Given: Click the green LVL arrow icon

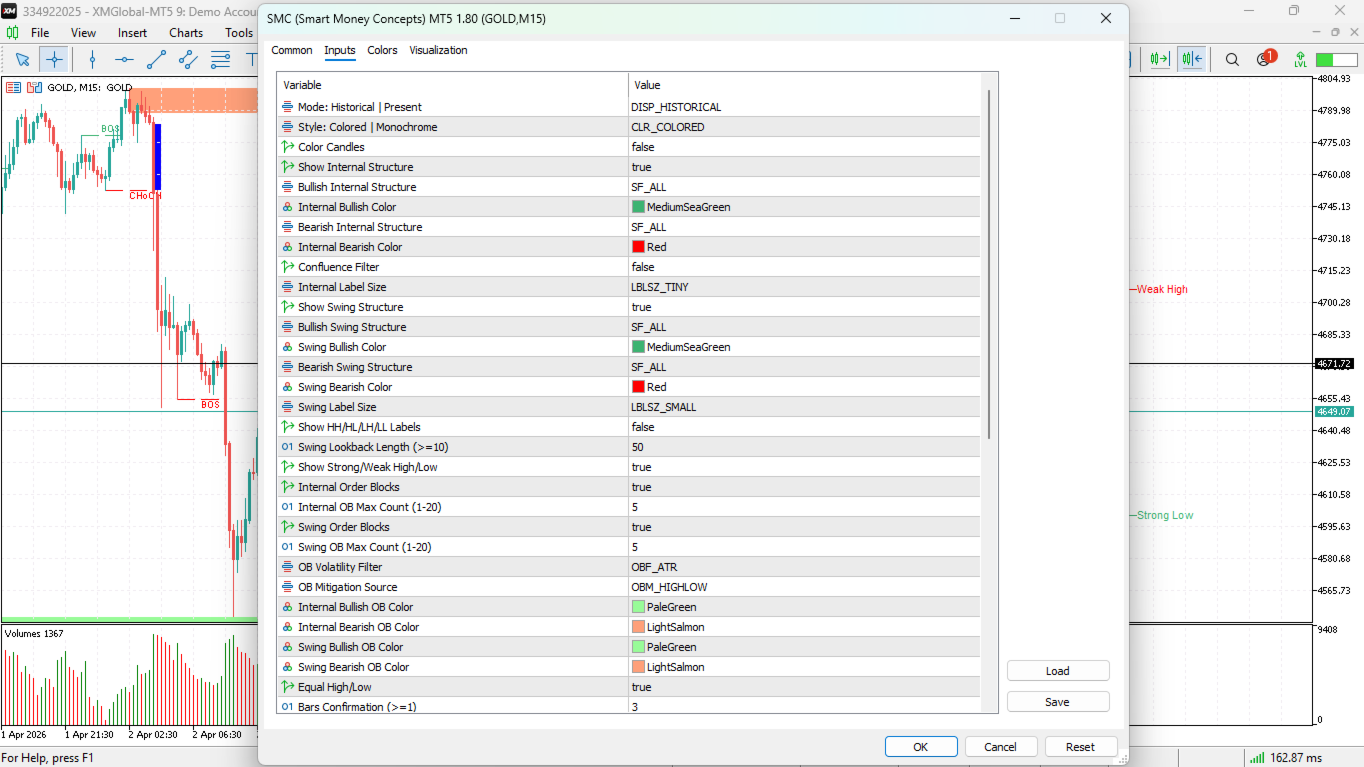Looking at the screenshot, I should (1300, 59).
